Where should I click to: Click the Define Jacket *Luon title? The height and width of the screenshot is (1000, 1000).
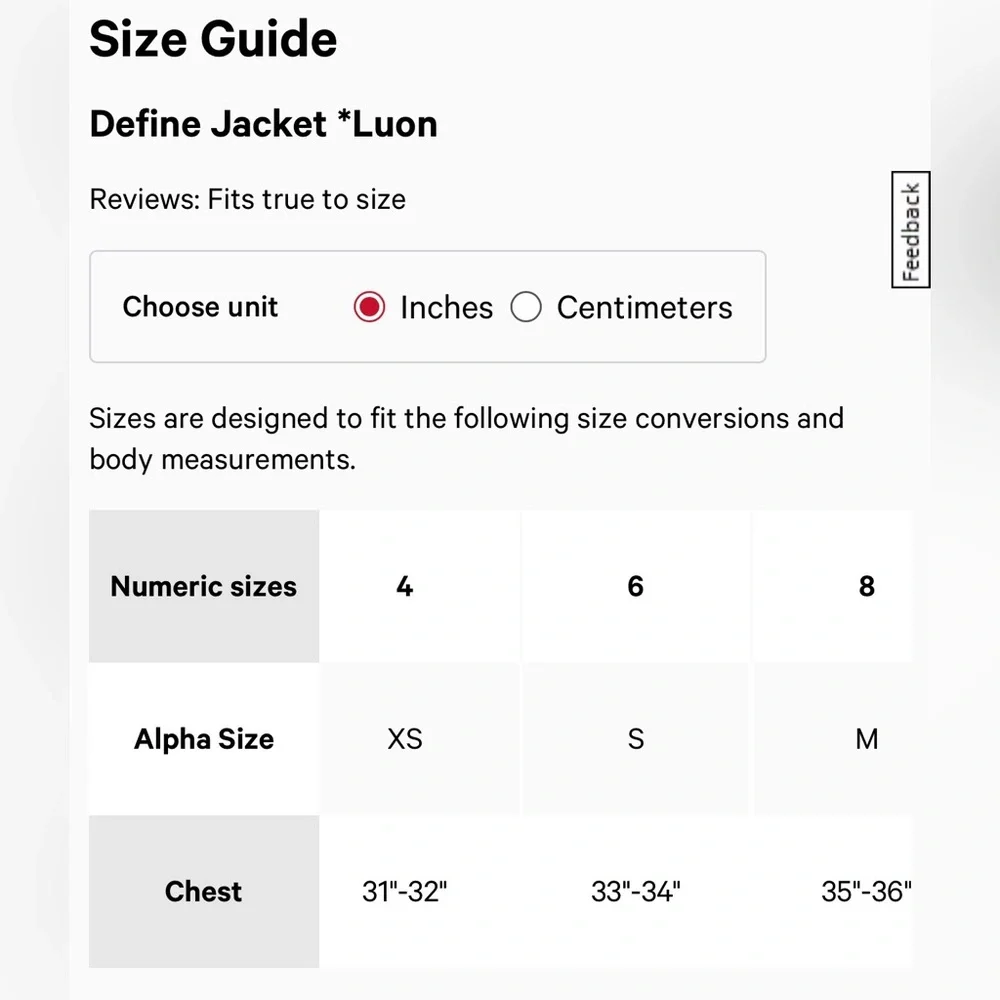(263, 123)
